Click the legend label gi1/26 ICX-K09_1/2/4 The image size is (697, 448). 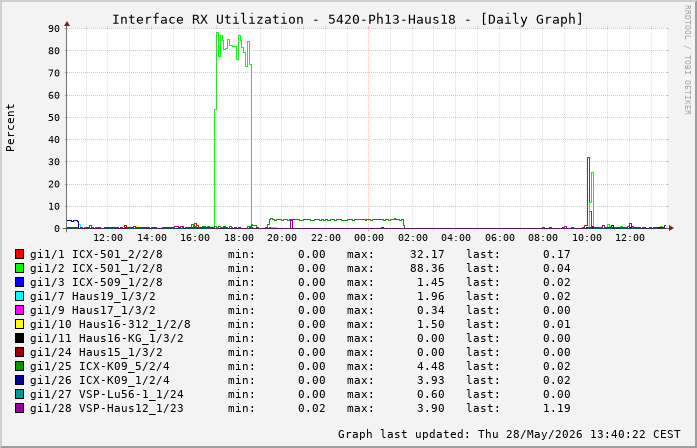click(100, 380)
